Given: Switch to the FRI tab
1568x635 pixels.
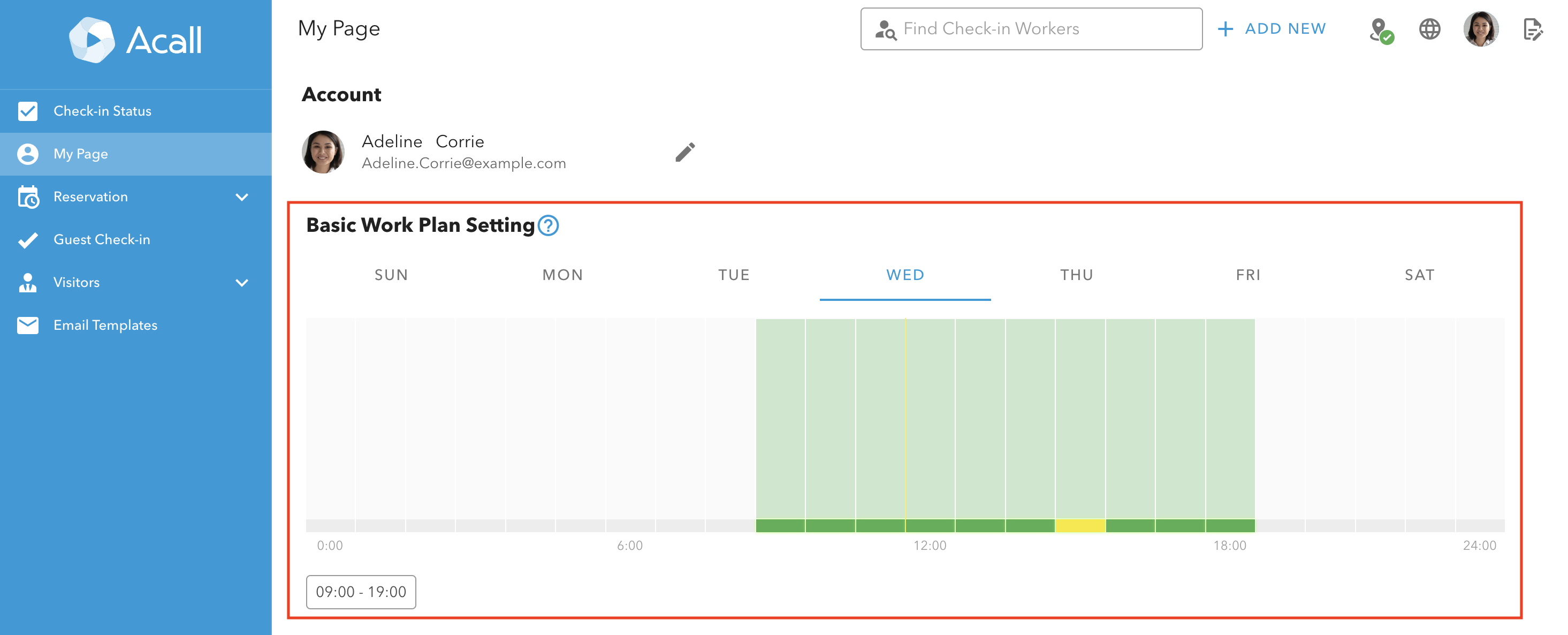Looking at the screenshot, I should click(1248, 275).
